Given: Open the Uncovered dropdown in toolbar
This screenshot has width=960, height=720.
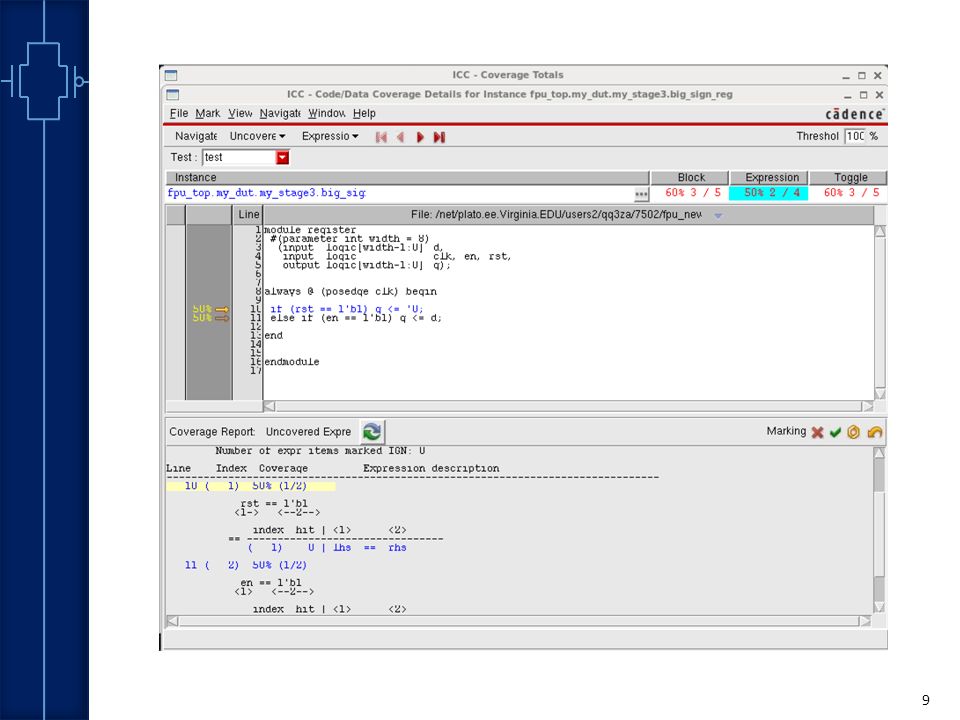Looking at the screenshot, I should pyautogui.click(x=257, y=136).
